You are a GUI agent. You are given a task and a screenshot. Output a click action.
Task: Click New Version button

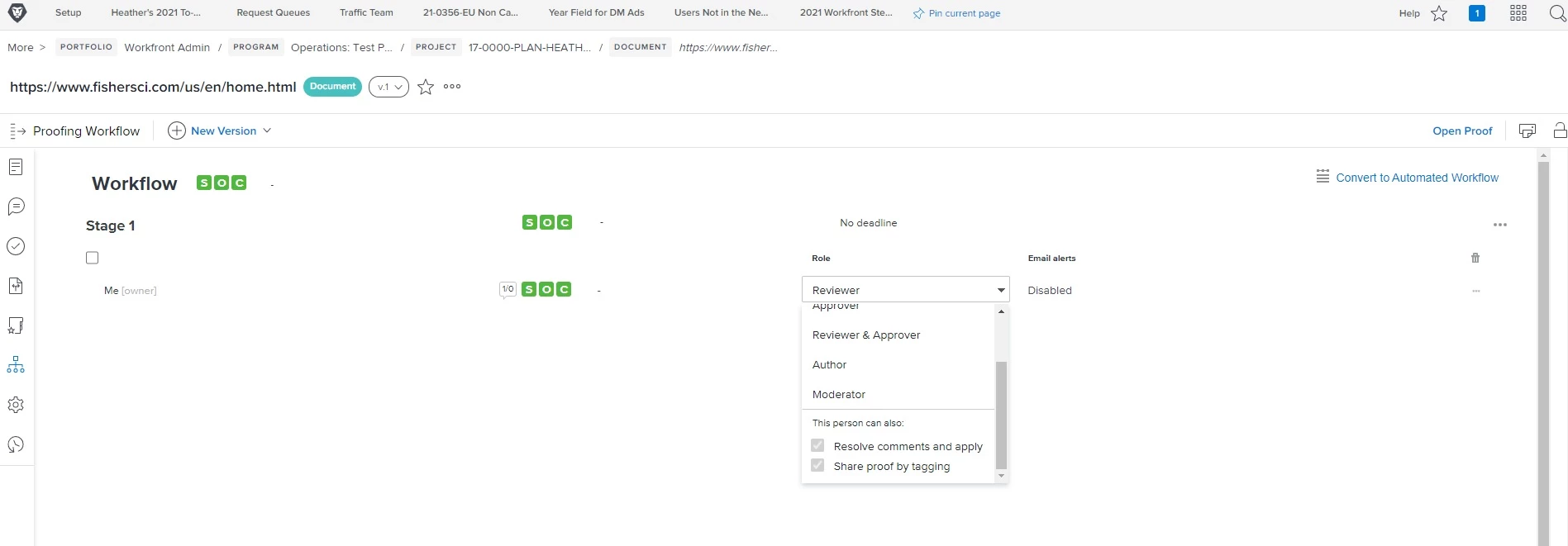pyautogui.click(x=213, y=131)
